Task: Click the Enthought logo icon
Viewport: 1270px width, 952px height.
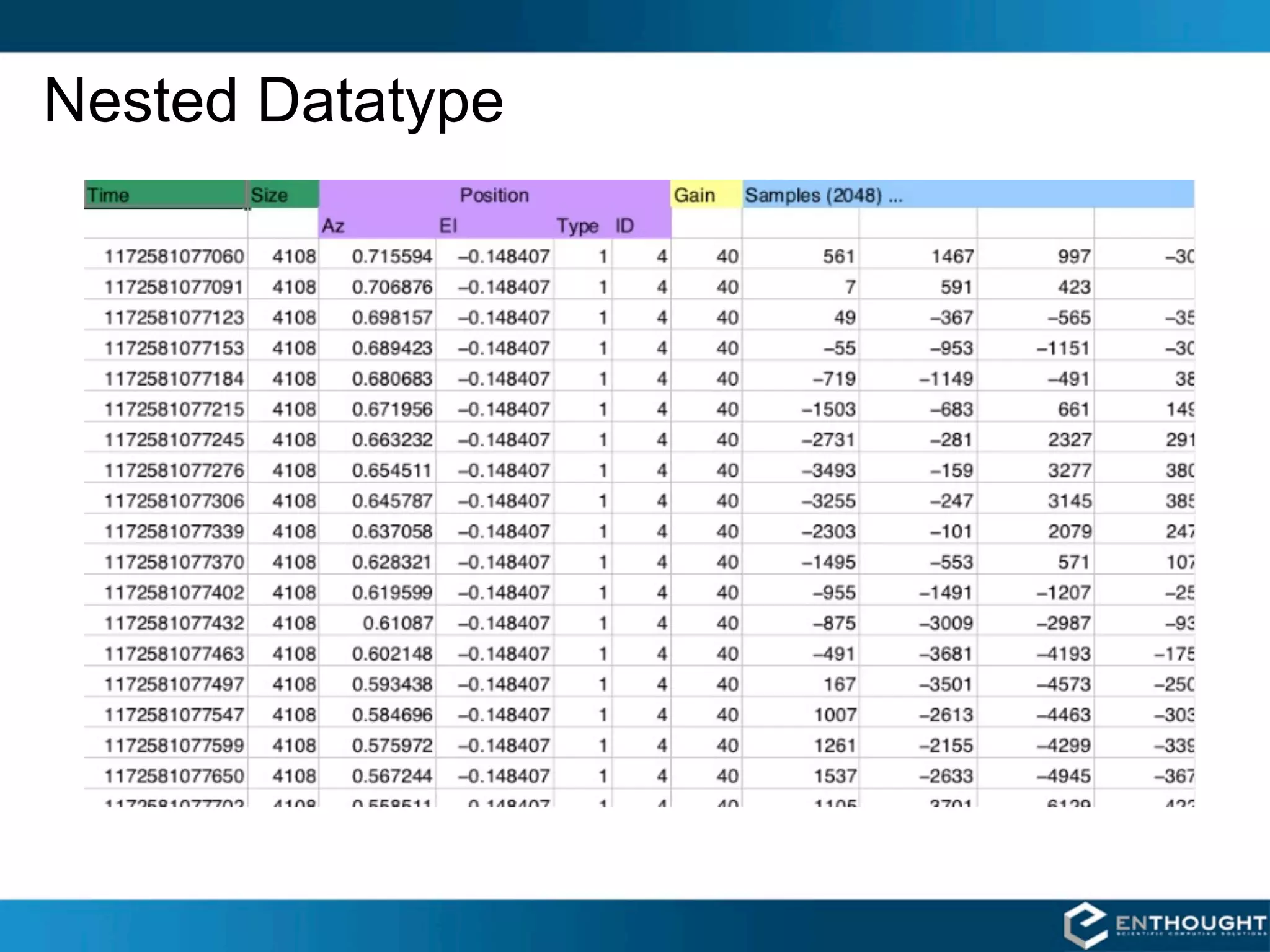Action: click(x=1086, y=925)
